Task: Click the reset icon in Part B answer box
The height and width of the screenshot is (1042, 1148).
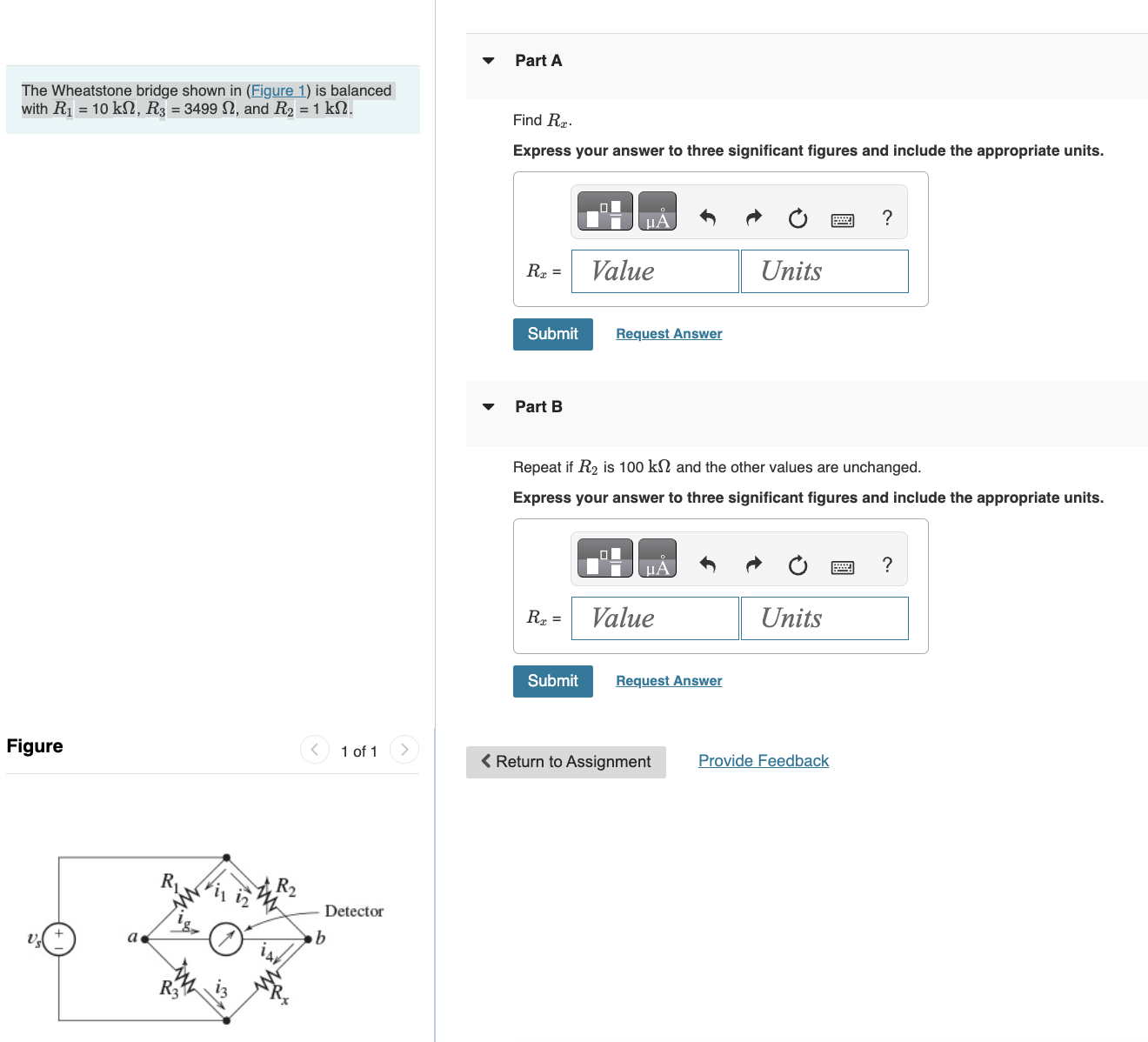Action: (798, 565)
